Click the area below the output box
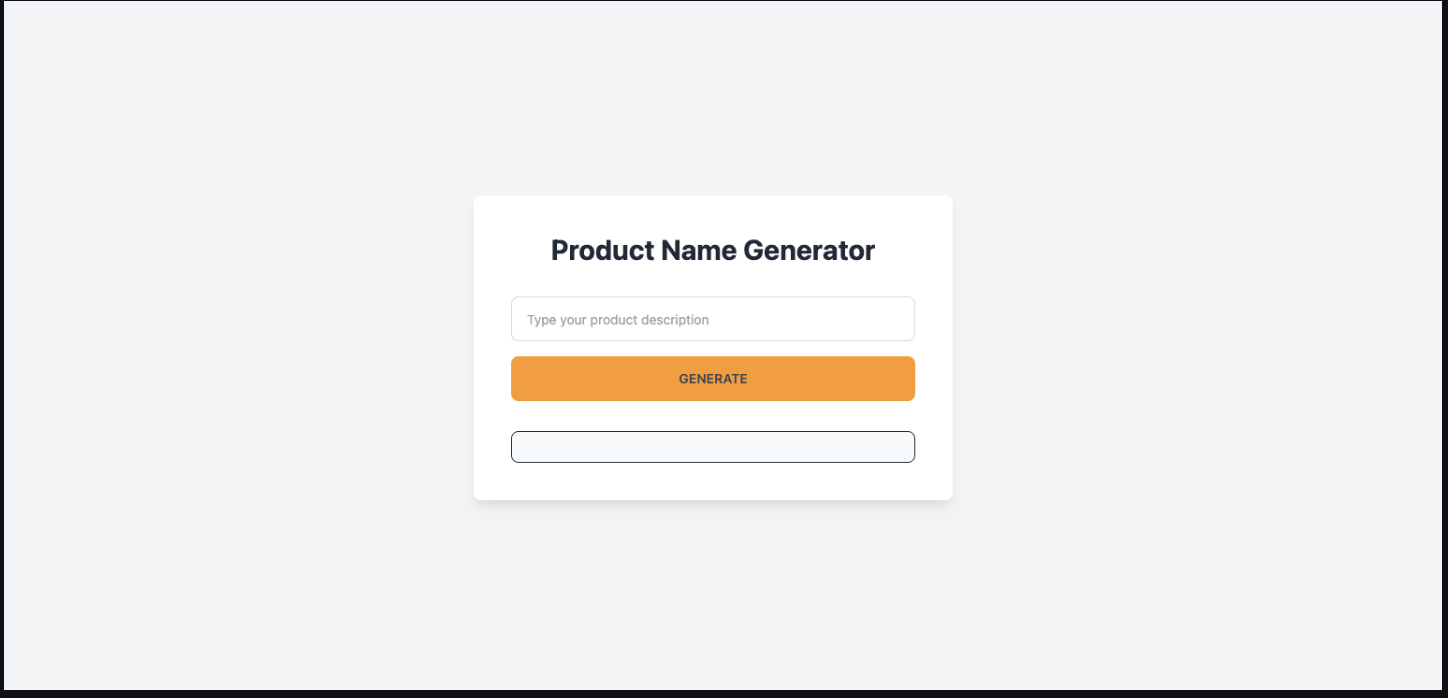This screenshot has width=1448, height=698. [x=712, y=478]
